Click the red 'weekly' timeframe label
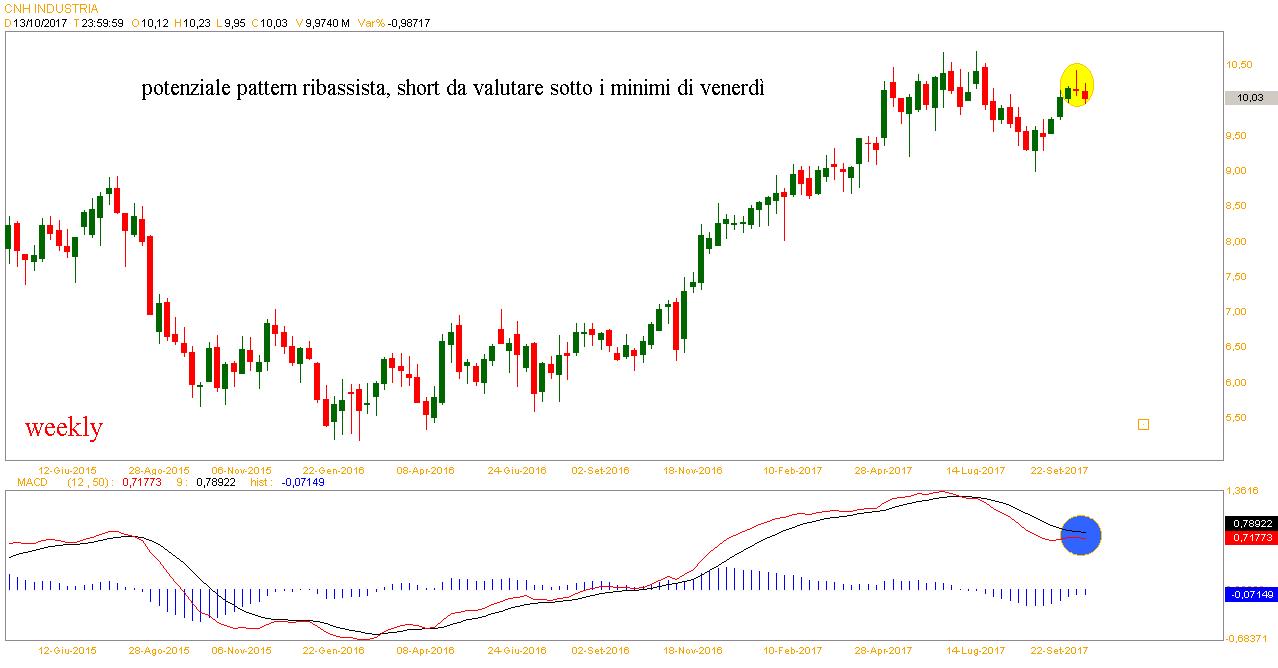This screenshot has height=668, width=1278. coord(64,428)
